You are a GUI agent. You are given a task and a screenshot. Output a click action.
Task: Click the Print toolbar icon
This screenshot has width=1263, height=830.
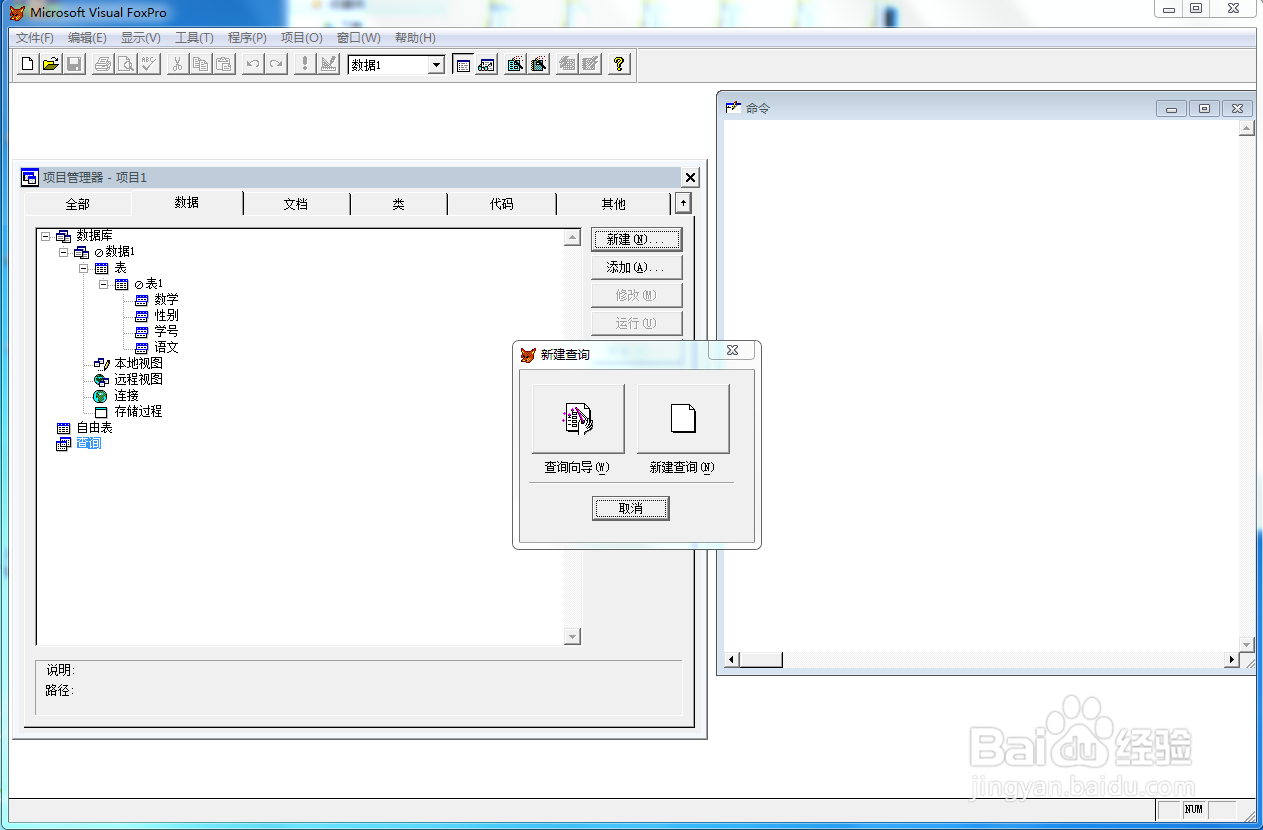click(102, 64)
